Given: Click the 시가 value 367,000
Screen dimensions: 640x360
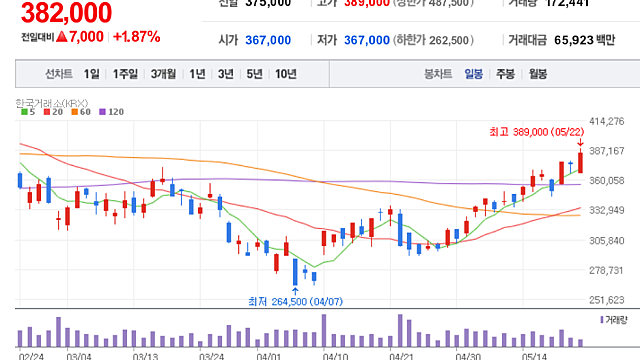Looking at the screenshot, I should point(268,40).
